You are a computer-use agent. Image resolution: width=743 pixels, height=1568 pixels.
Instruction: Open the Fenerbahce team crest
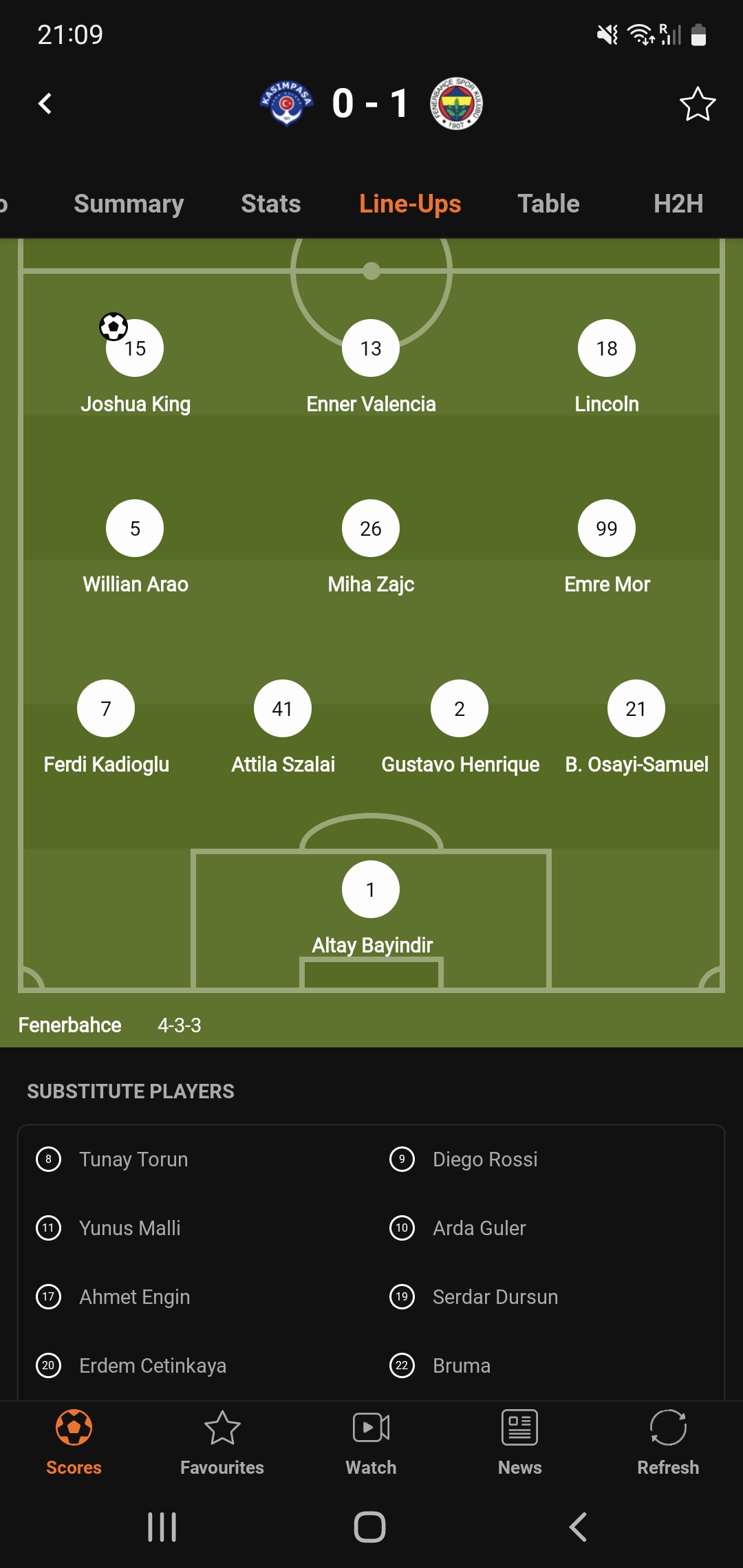(x=456, y=104)
